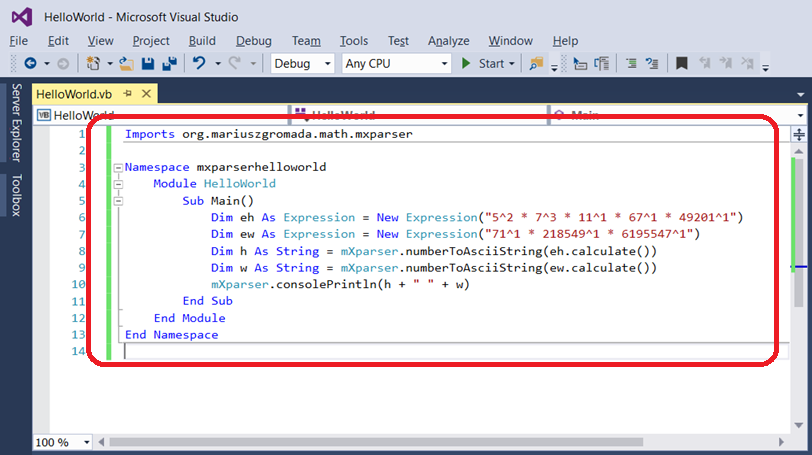Open the Undo history dropdown arrow

218,64
